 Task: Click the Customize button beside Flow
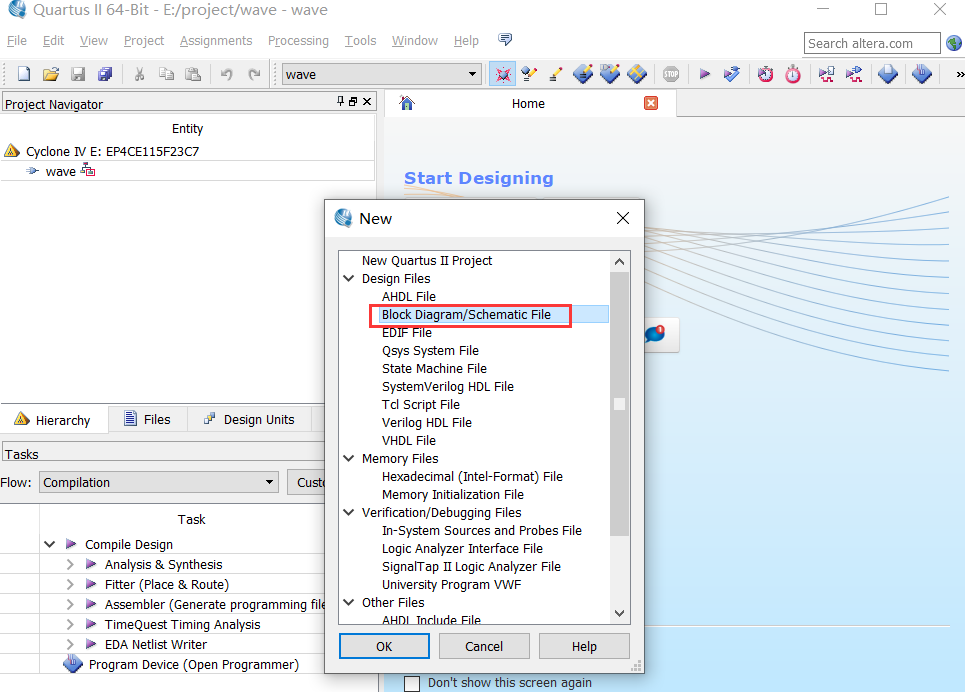point(306,482)
